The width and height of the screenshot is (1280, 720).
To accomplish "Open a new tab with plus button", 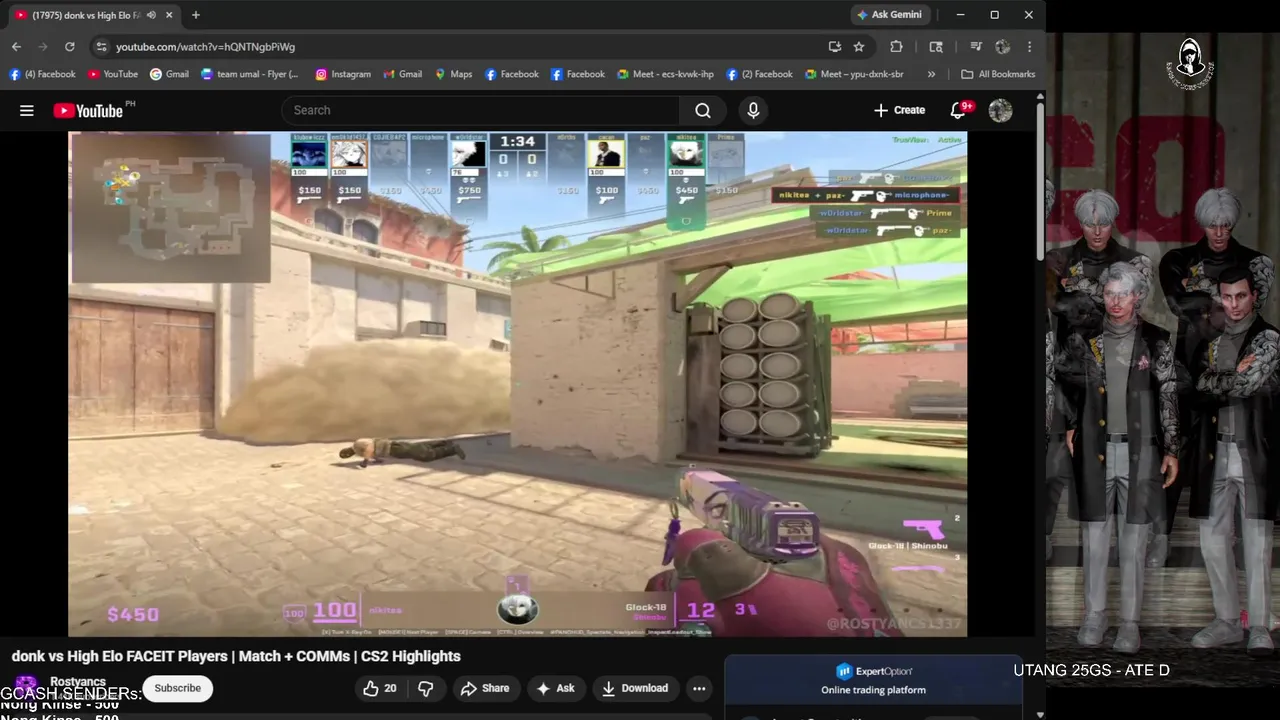I will coord(196,15).
